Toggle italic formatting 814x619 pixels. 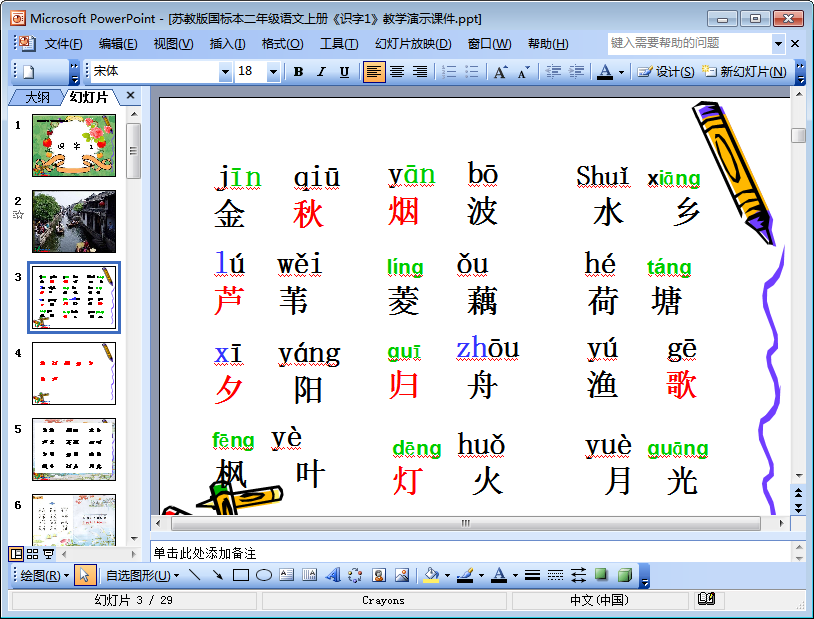321,72
